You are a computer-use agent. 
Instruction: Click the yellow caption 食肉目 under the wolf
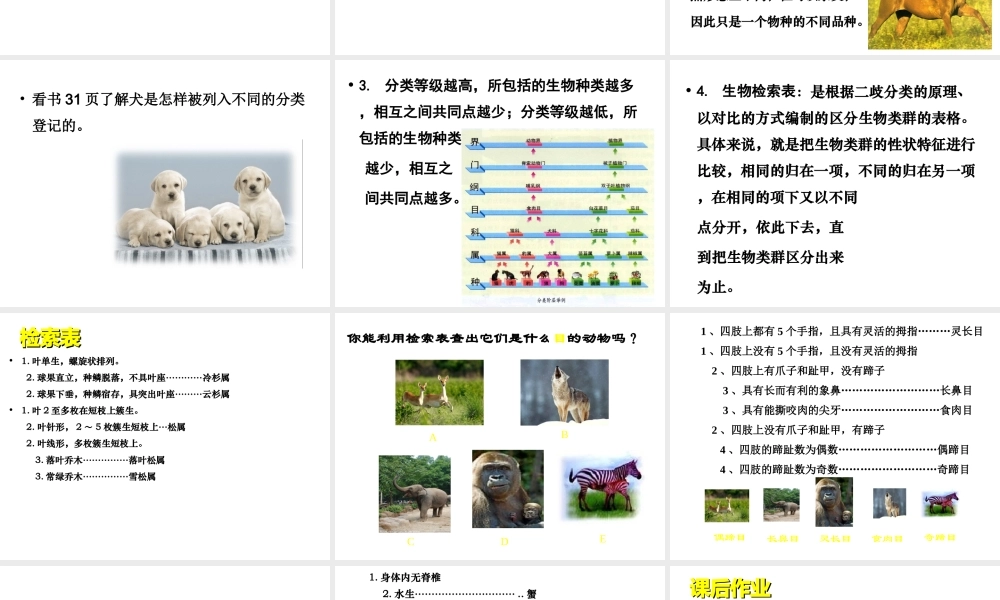888,538
